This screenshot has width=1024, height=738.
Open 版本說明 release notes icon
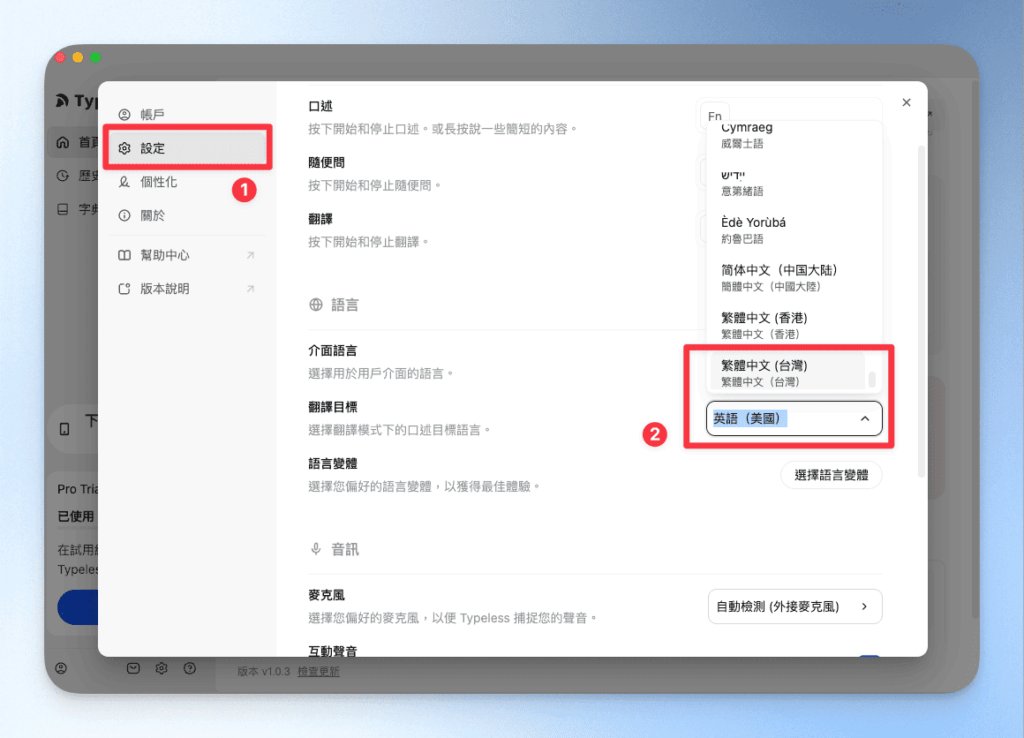[126, 287]
